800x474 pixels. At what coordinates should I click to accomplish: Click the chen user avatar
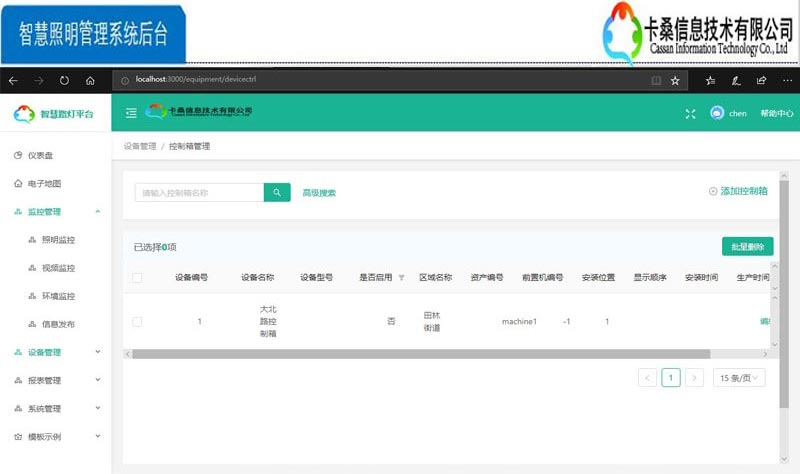717,113
